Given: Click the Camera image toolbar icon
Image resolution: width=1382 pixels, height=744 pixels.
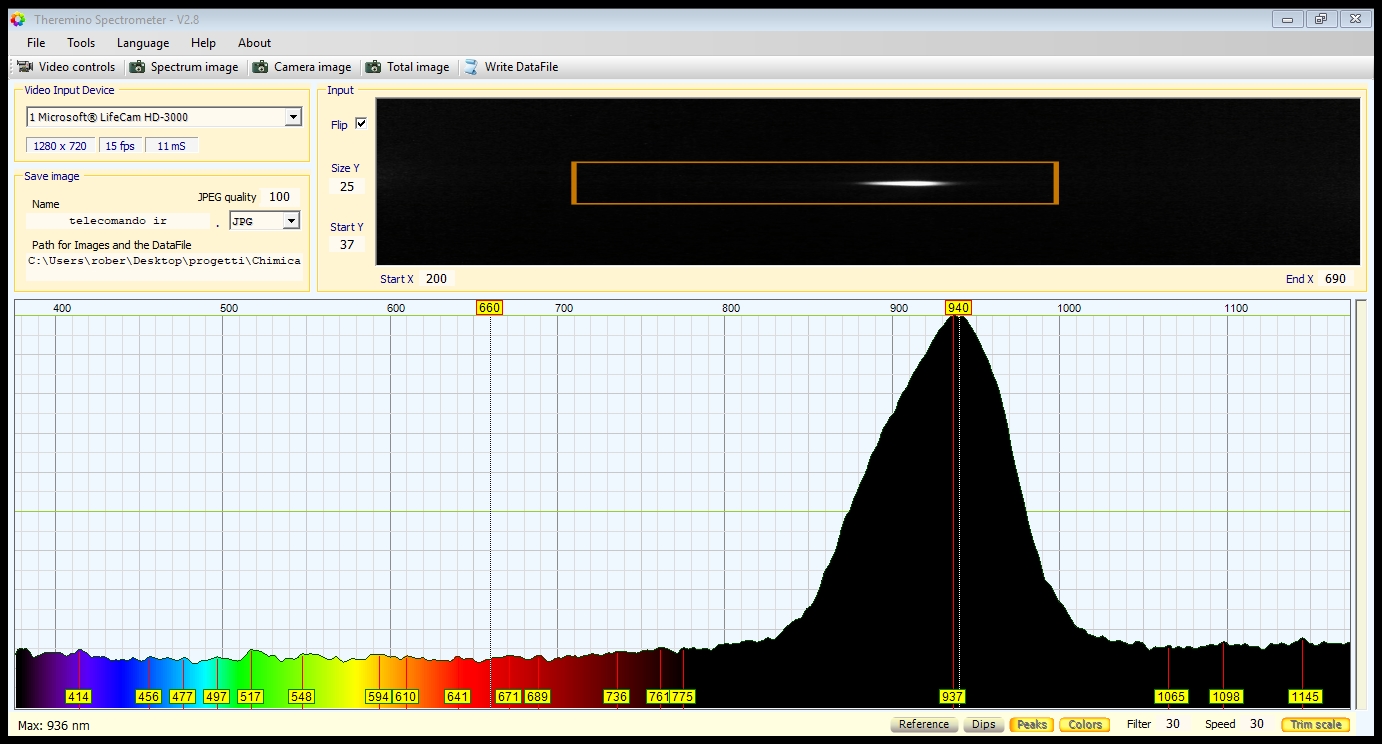Looking at the screenshot, I should pyautogui.click(x=261, y=67).
